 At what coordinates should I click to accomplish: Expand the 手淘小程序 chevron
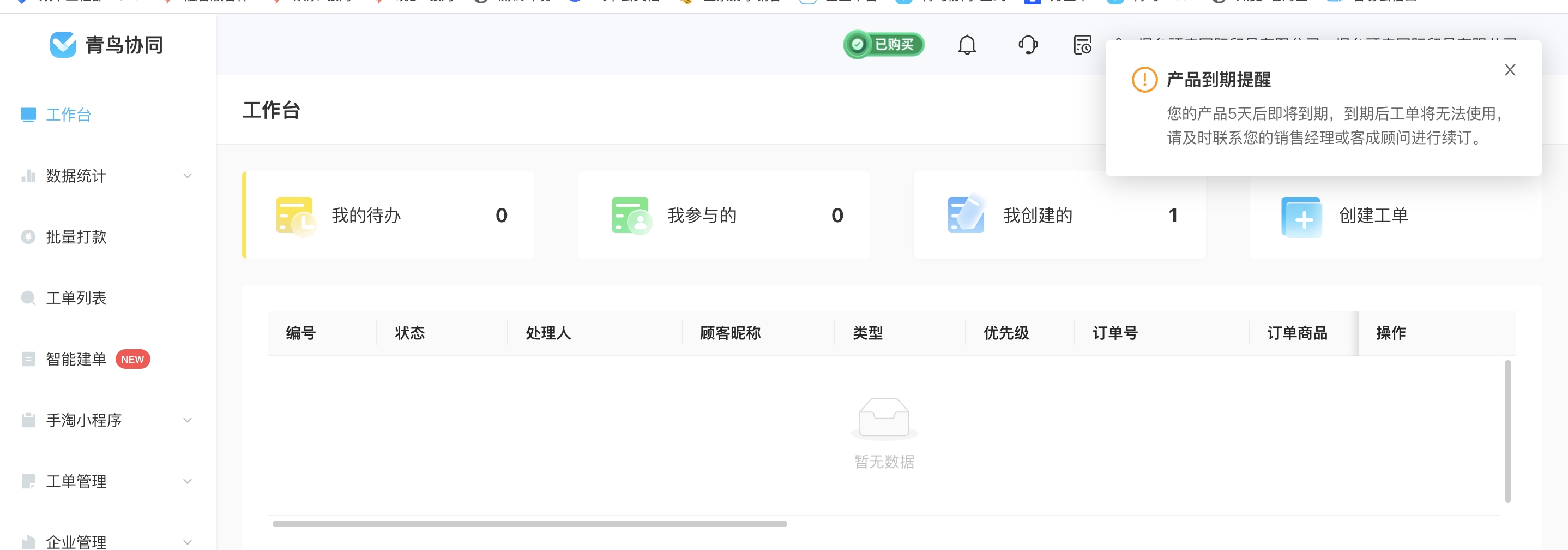click(x=188, y=420)
